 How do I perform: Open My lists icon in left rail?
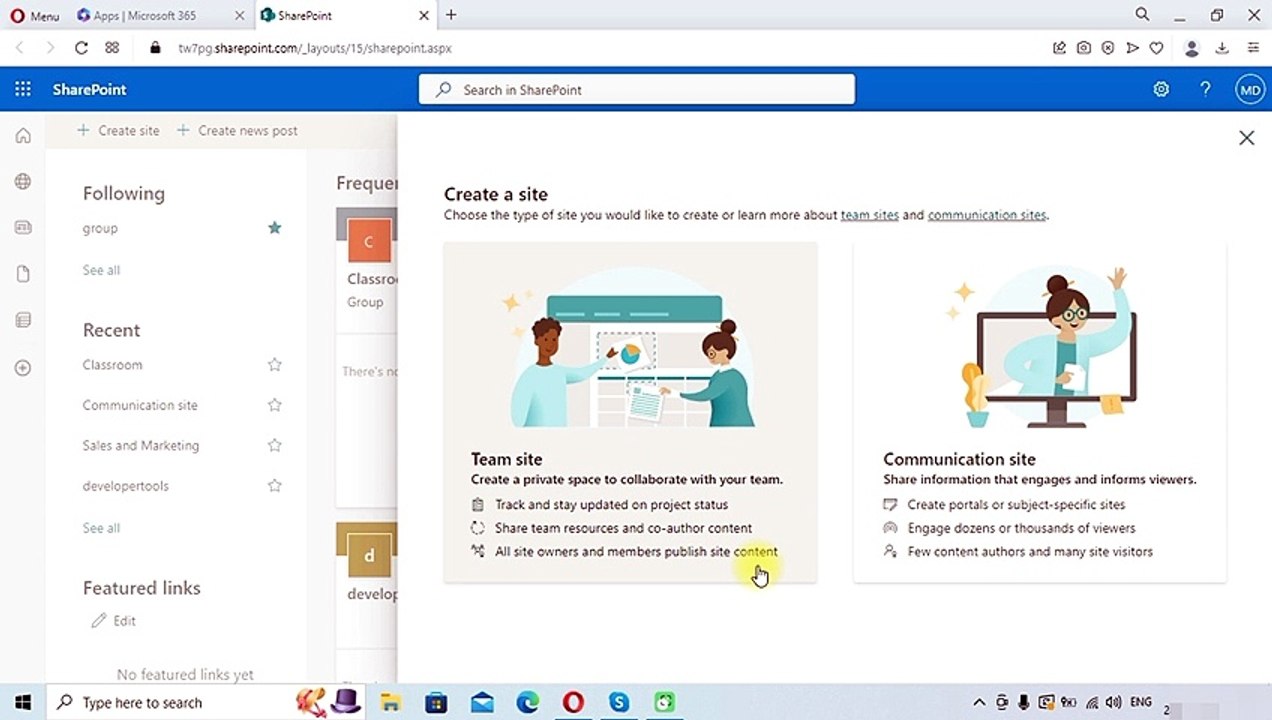tap(23, 320)
